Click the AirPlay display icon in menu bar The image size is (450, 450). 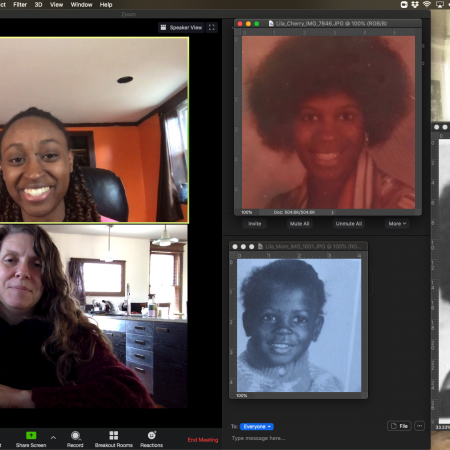click(x=440, y=4)
